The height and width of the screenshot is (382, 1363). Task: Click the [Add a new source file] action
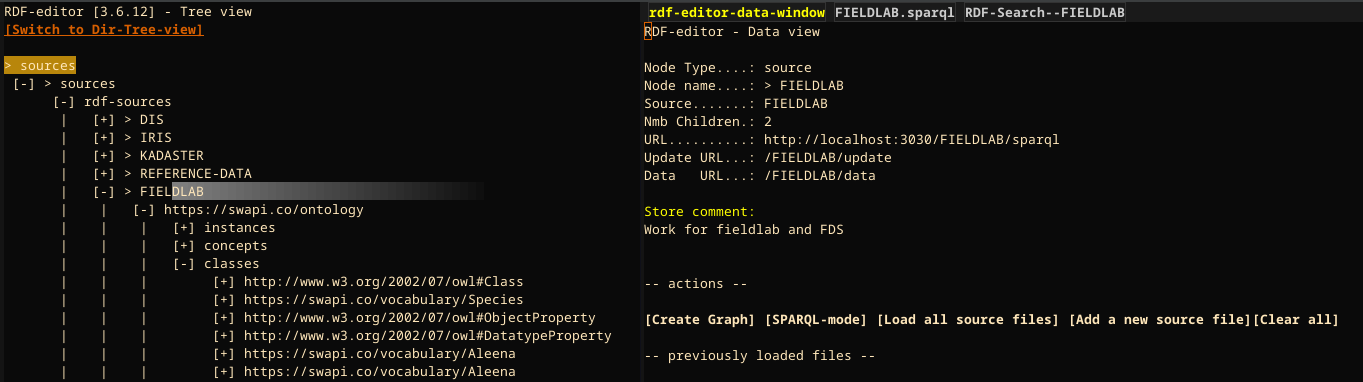[x=1160, y=320]
